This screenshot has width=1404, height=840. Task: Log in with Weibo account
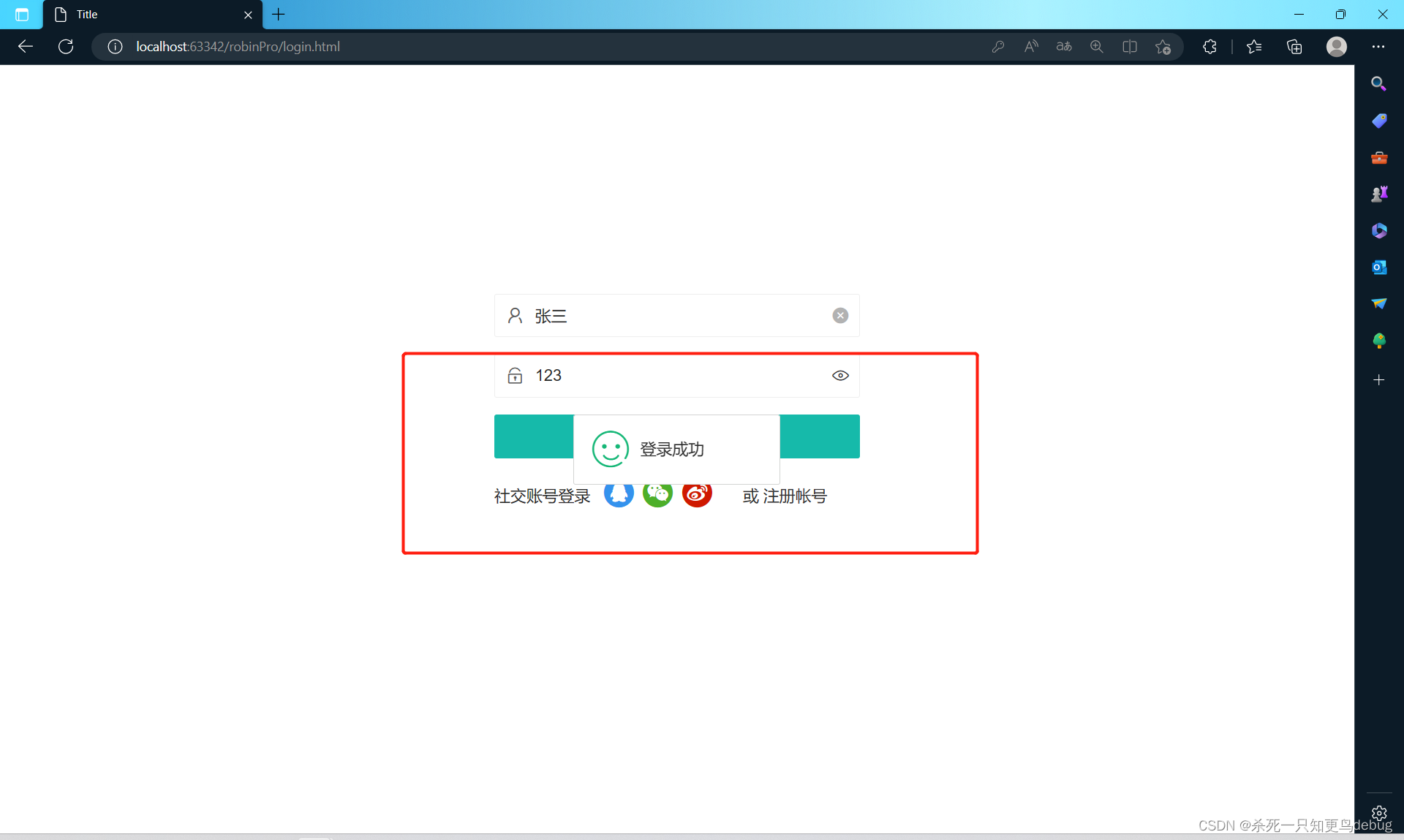[697, 495]
